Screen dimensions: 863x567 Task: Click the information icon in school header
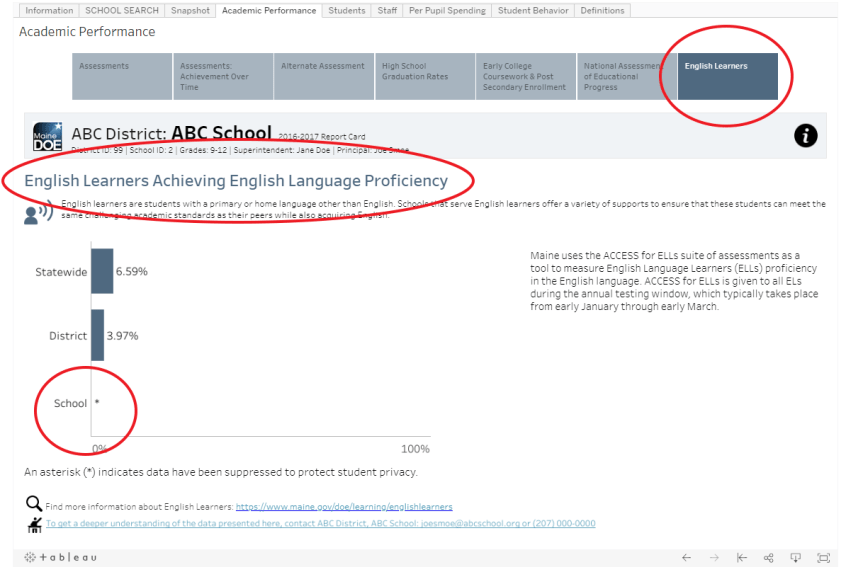(805, 137)
